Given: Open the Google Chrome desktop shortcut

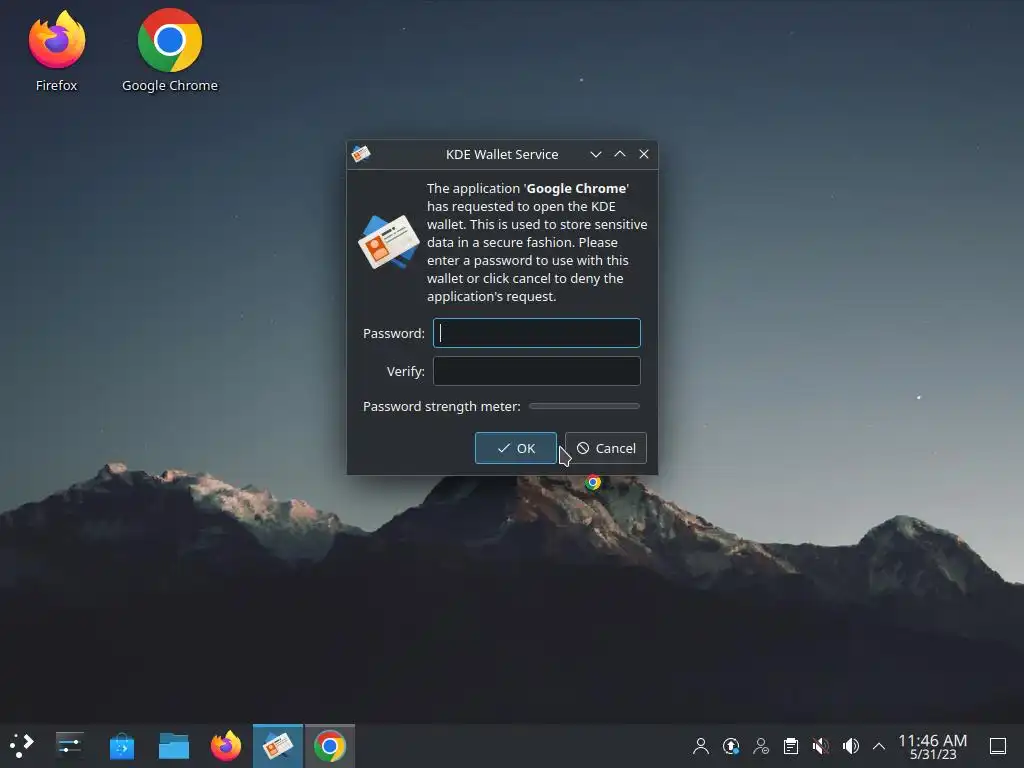Looking at the screenshot, I should [x=170, y=51].
